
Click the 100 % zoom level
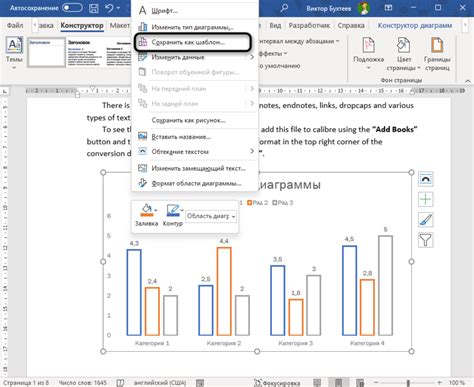click(x=457, y=383)
